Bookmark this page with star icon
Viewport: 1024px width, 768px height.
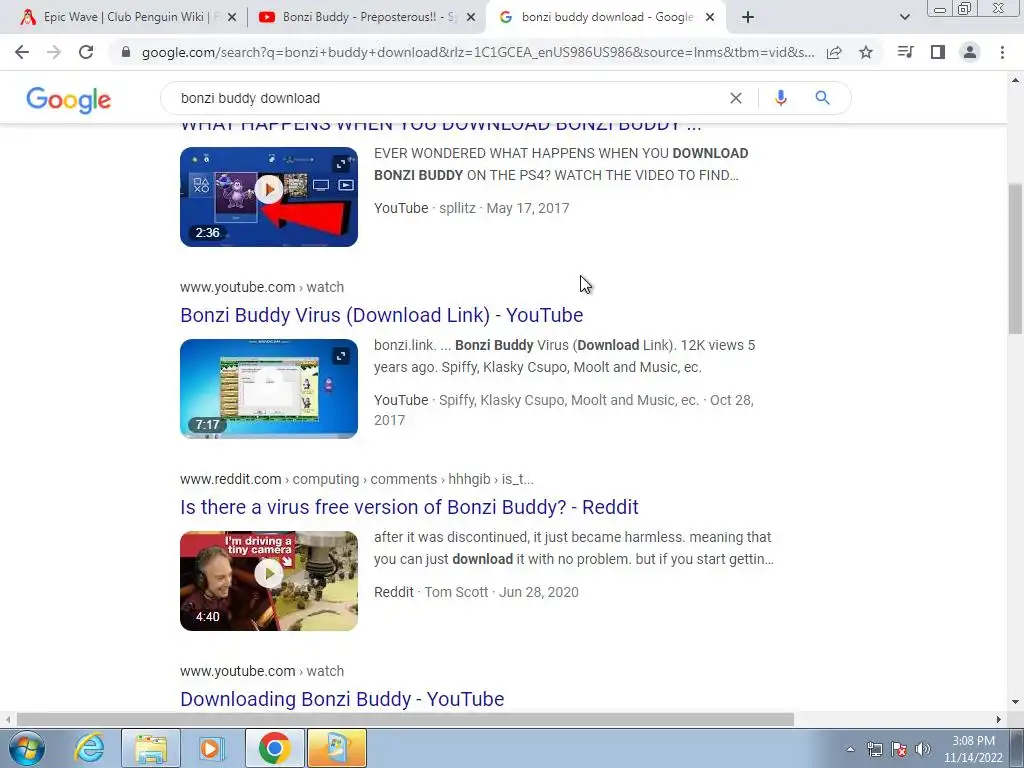tap(866, 52)
